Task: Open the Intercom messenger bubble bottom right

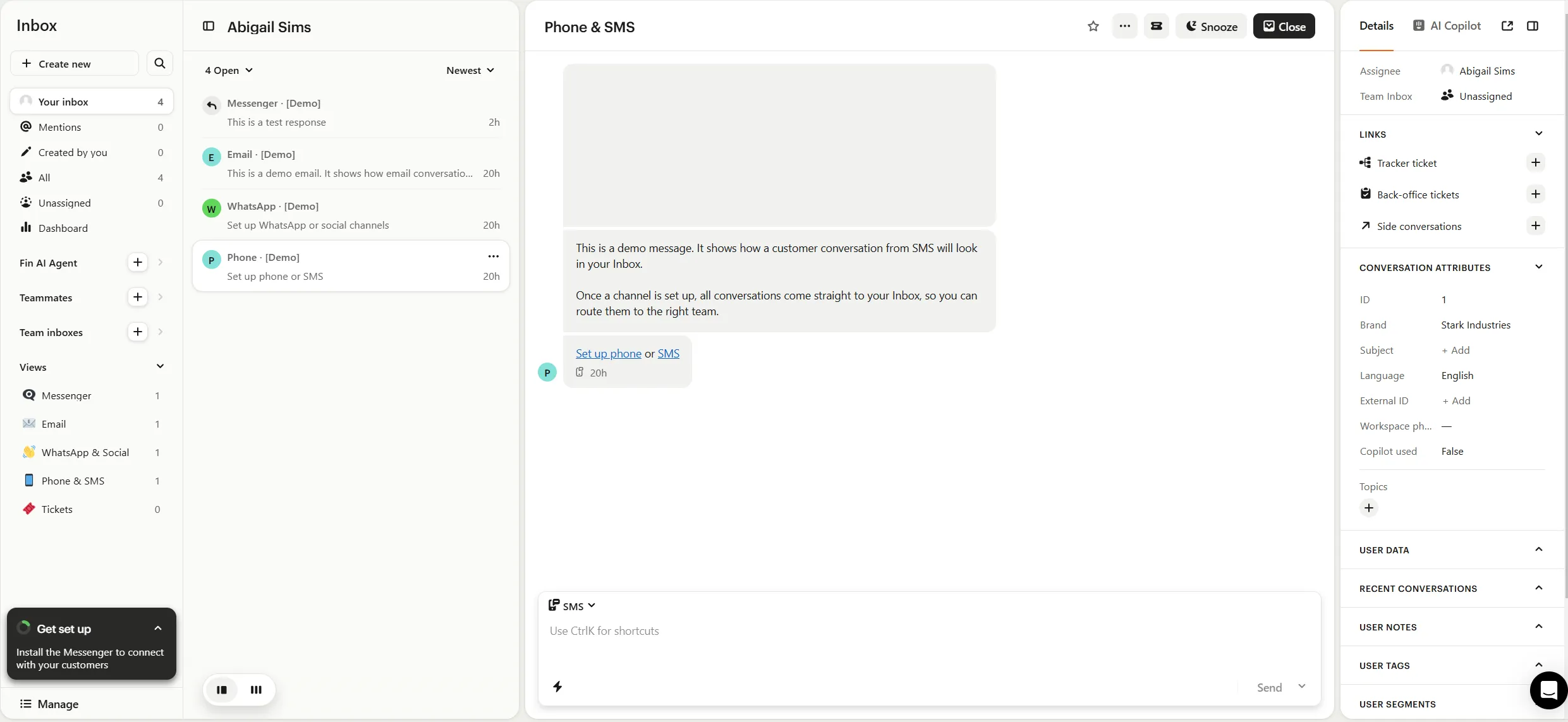Action: [x=1548, y=690]
